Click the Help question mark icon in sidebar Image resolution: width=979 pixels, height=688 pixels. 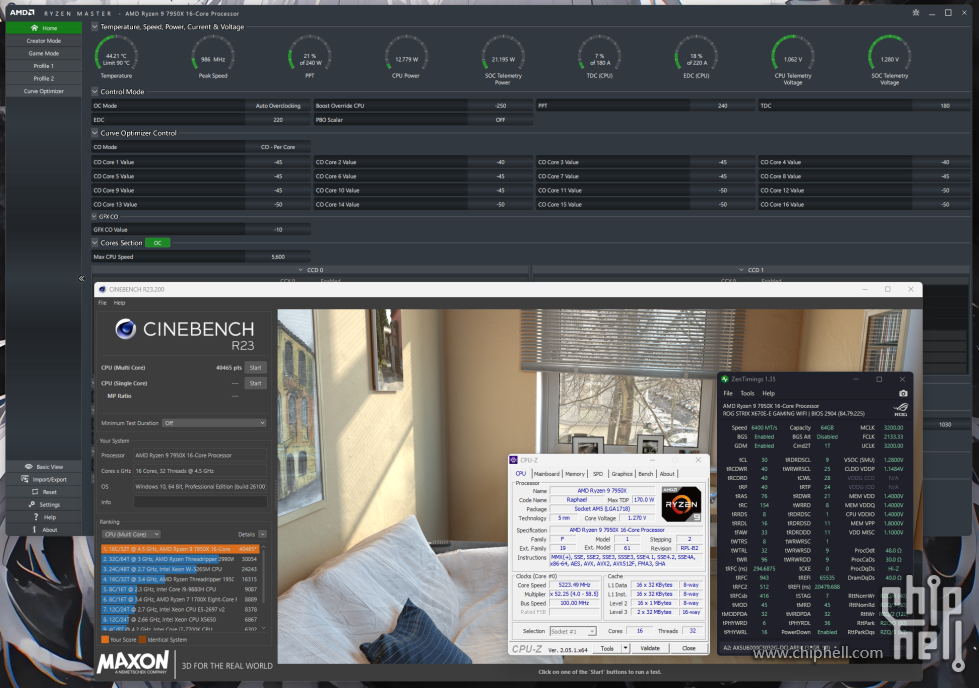point(36,517)
